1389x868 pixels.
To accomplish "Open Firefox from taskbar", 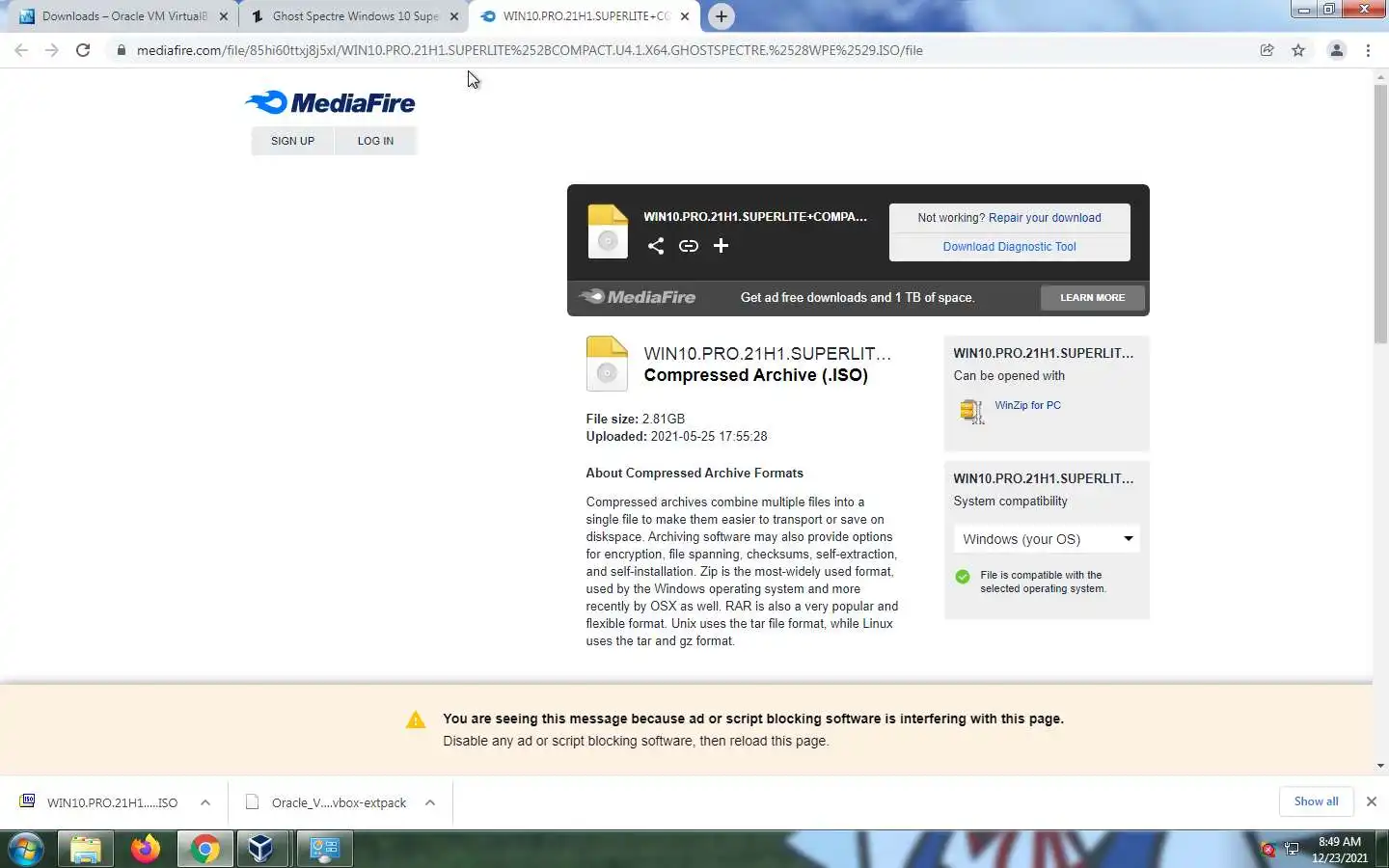I will pyautogui.click(x=146, y=849).
